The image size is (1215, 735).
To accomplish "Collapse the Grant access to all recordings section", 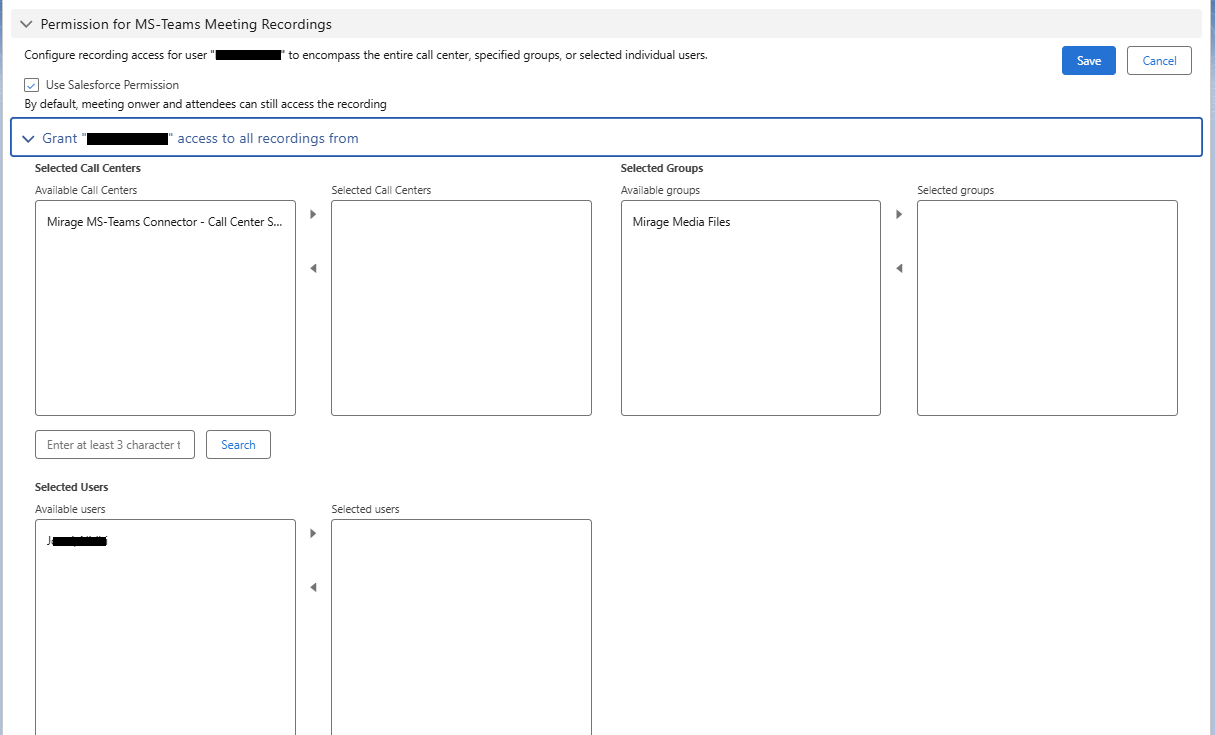I will coord(28,138).
